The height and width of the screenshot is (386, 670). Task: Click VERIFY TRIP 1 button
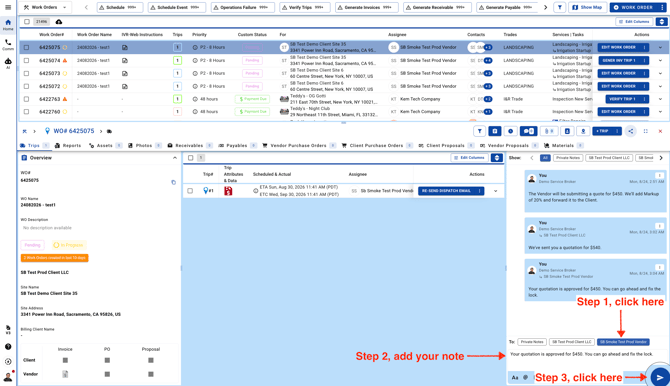tap(627, 99)
